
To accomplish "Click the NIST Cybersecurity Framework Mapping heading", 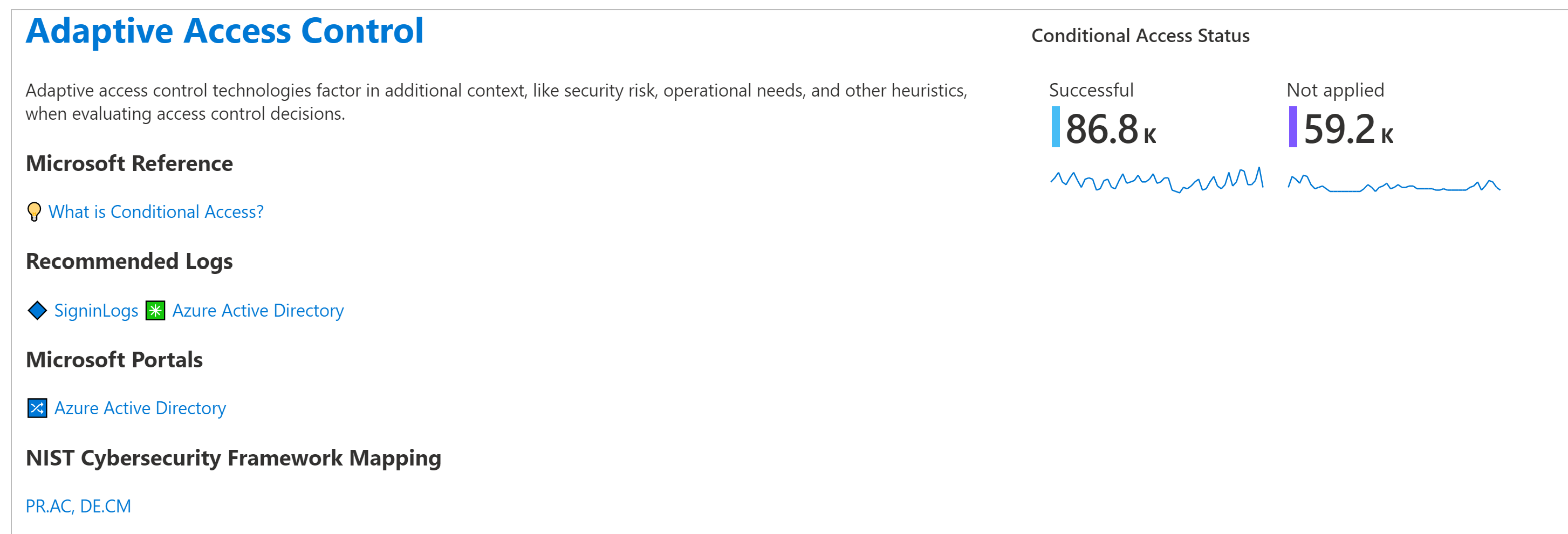I will 233,458.
